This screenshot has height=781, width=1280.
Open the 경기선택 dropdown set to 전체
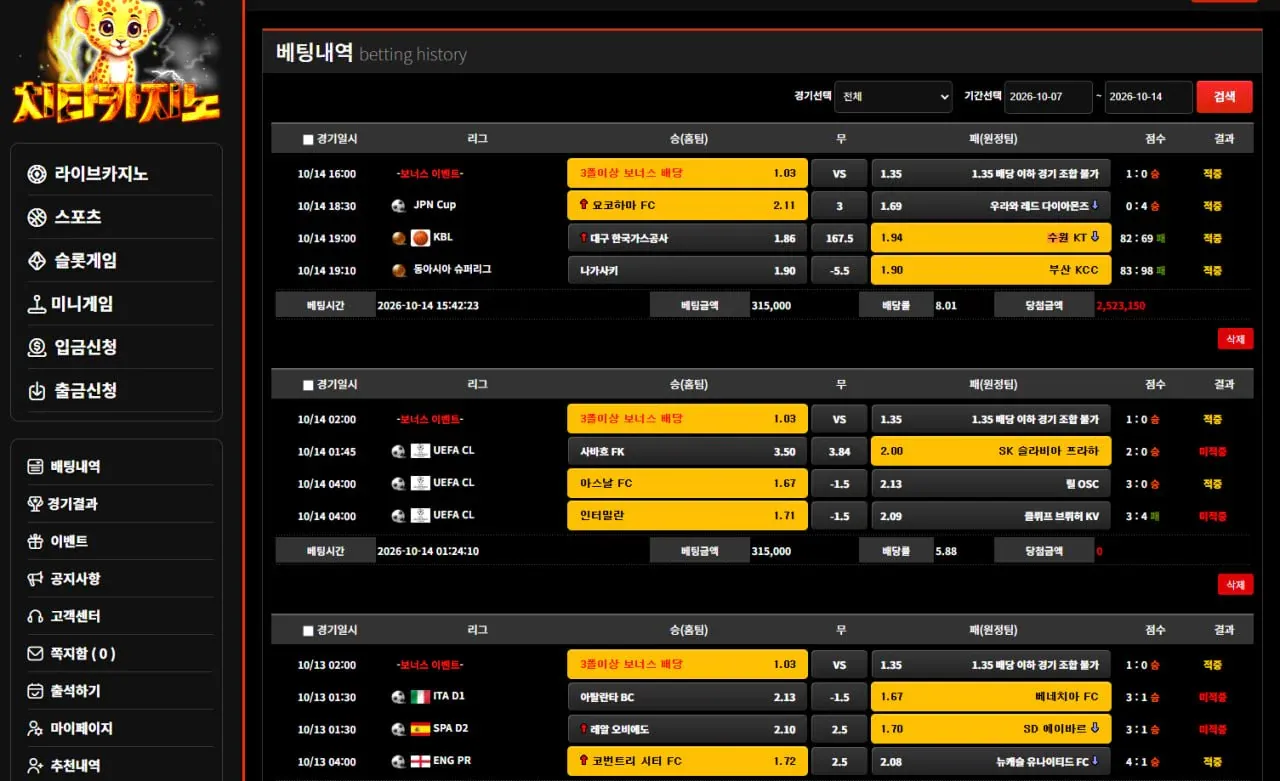pos(893,97)
